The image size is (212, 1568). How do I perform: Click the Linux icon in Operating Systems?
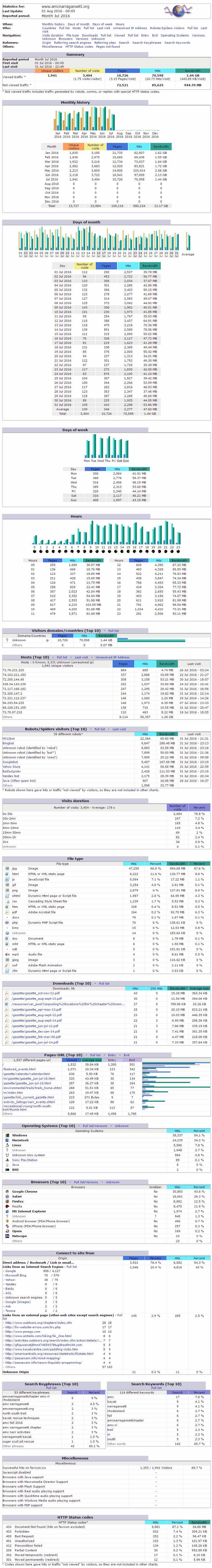[7, 1145]
